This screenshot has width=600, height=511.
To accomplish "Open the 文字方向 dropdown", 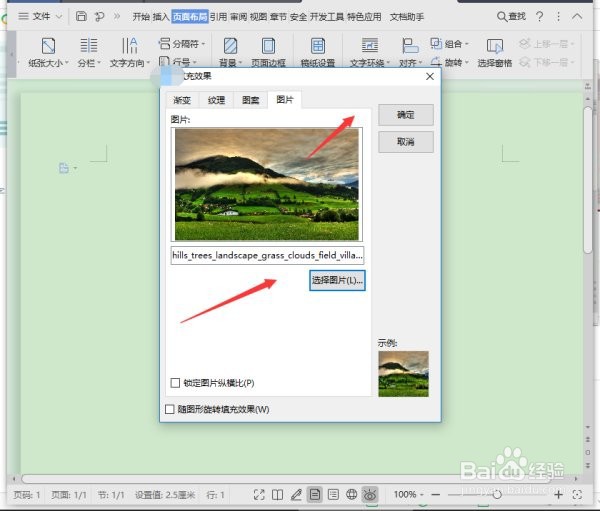I will coord(129,52).
